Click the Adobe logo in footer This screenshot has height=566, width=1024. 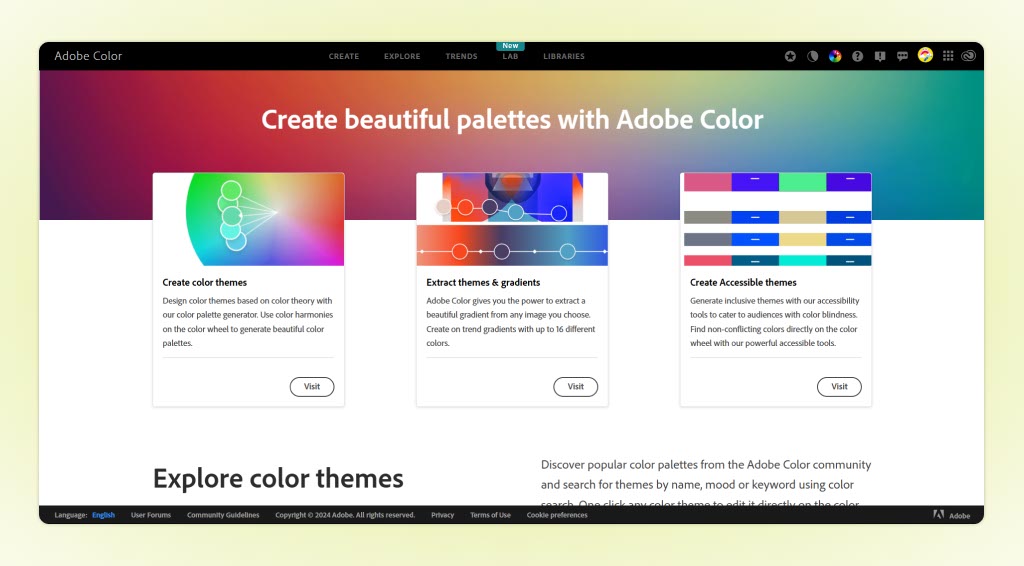click(x=938, y=514)
